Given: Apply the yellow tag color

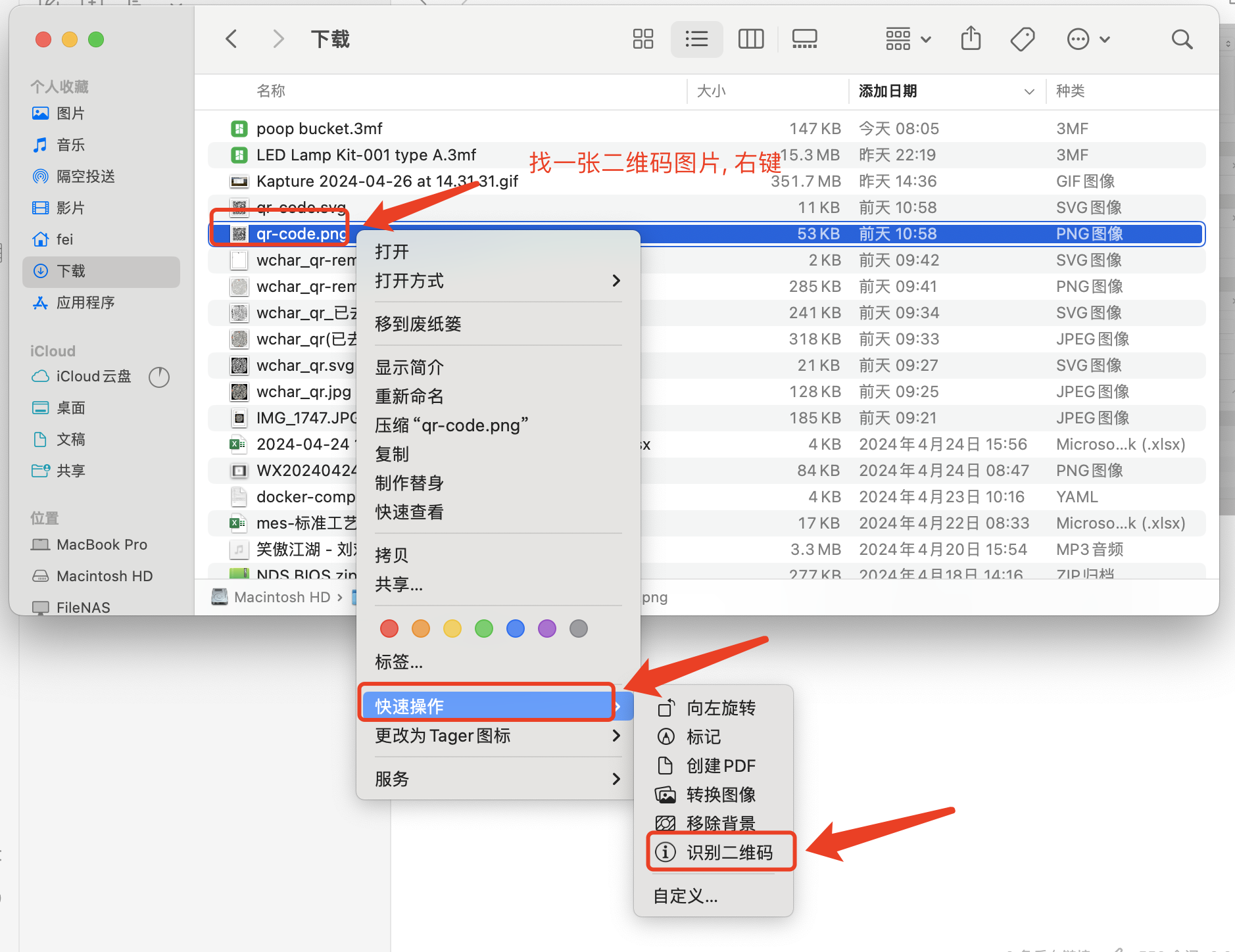Looking at the screenshot, I should [x=452, y=629].
